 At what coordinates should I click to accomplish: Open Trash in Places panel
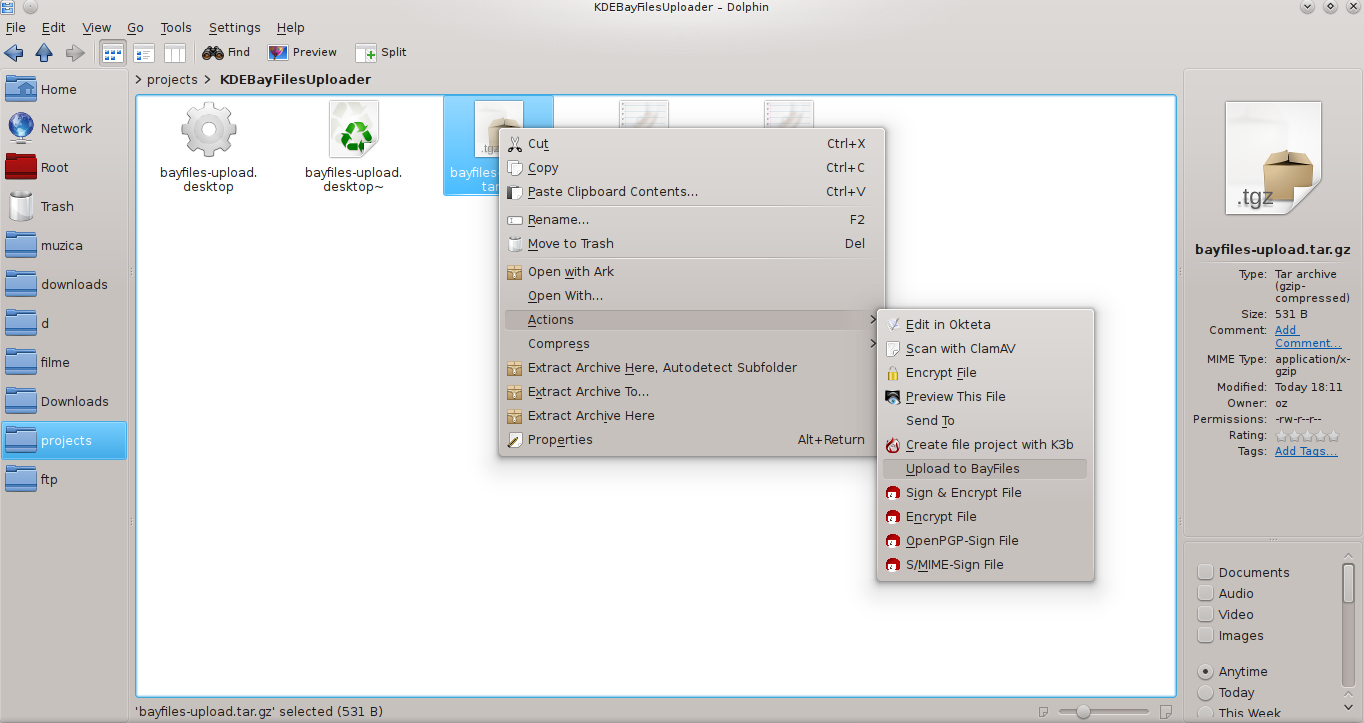(64, 206)
